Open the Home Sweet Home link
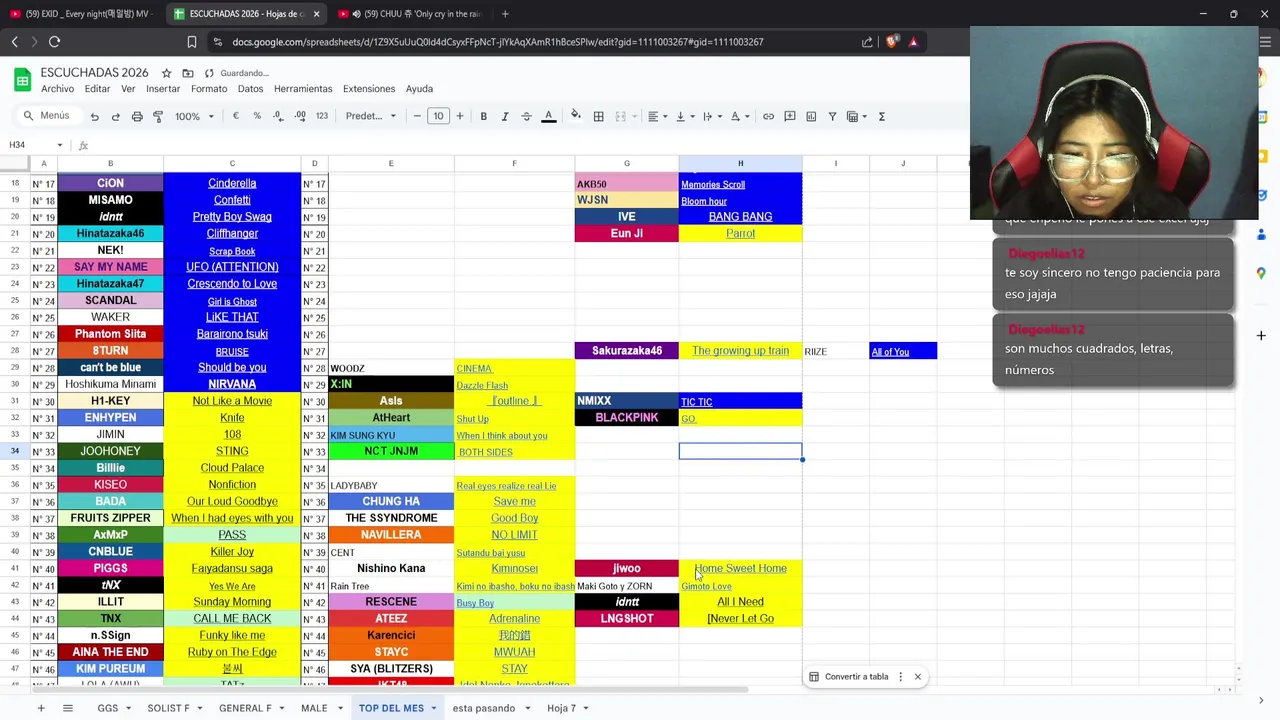The image size is (1280, 720). pyautogui.click(x=740, y=568)
